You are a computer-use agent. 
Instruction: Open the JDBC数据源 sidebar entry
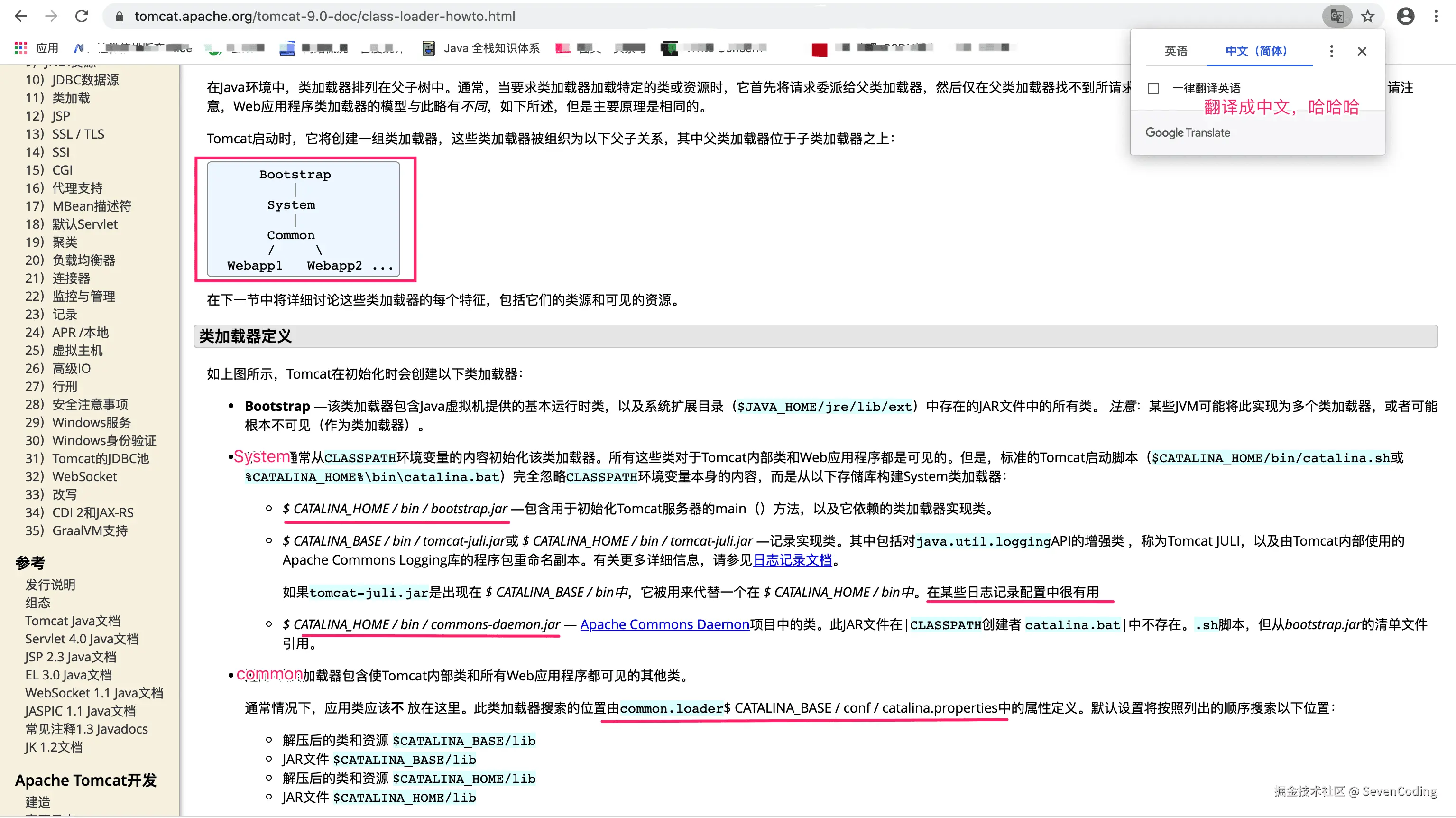tap(85, 80)
